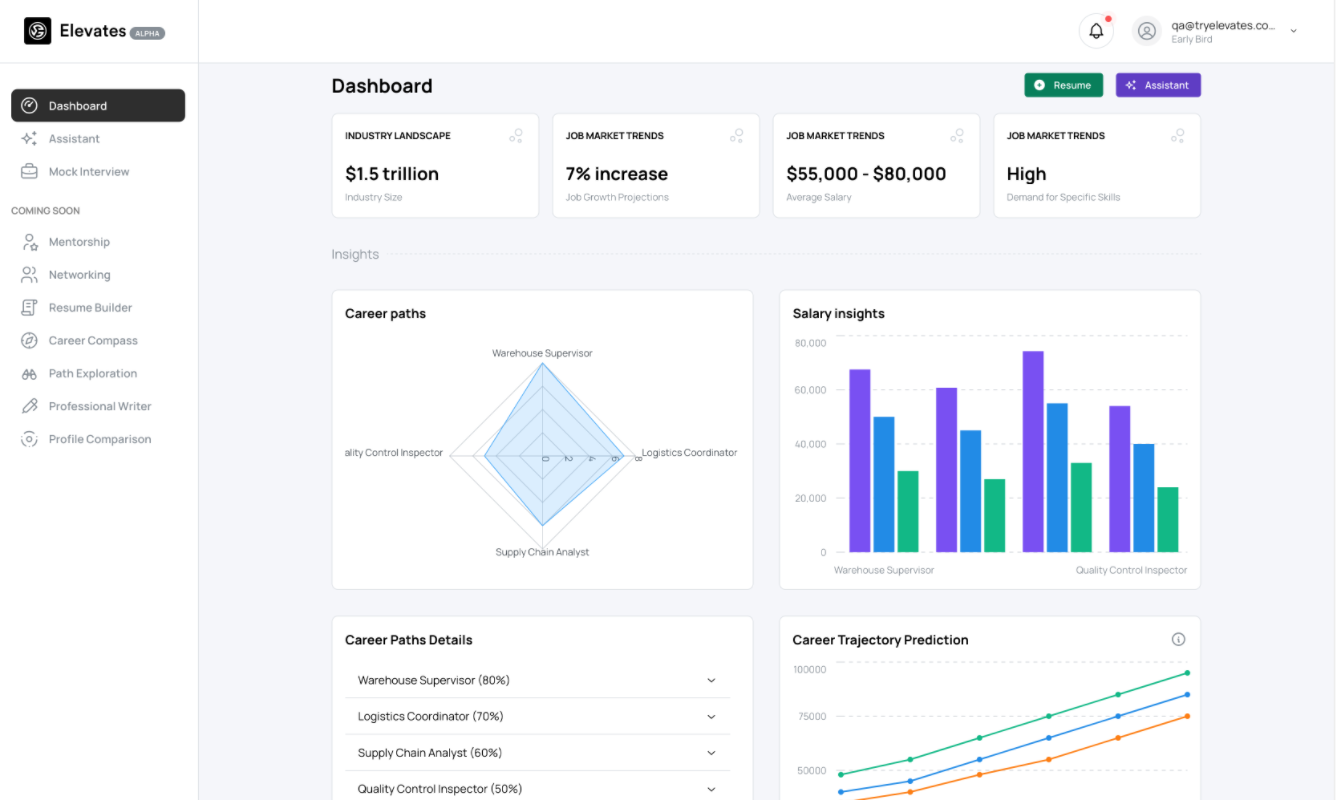The image size is (1336, 800).
Task: Click the Mock Interview briefcase icon
Action: point(29,172)
